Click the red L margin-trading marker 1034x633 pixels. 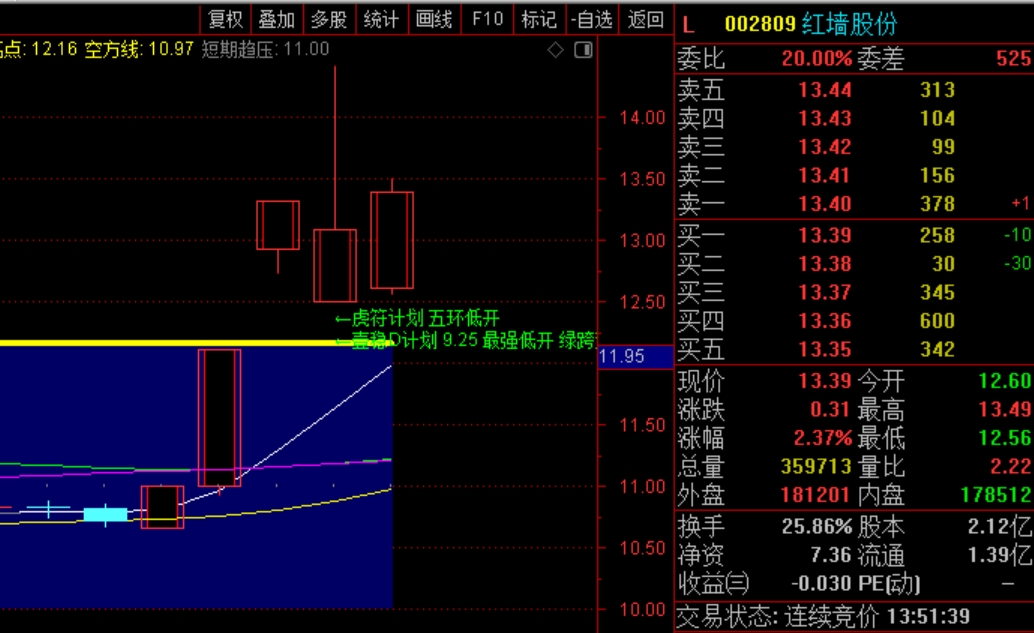[688, 25]
